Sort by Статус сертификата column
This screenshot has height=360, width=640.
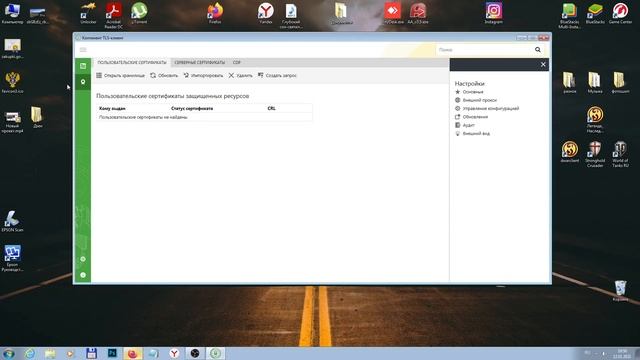tap(192, 109)
